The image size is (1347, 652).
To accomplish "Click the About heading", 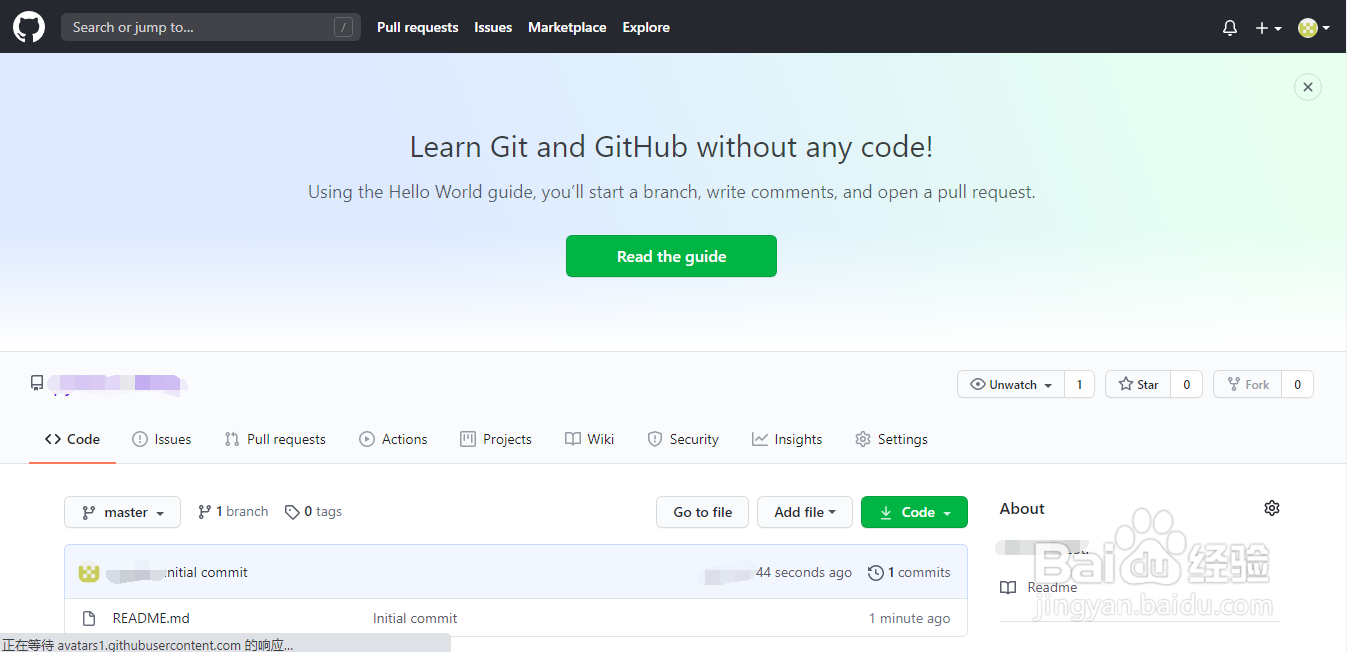I will pyautogui.click(x=1022, y=508).
